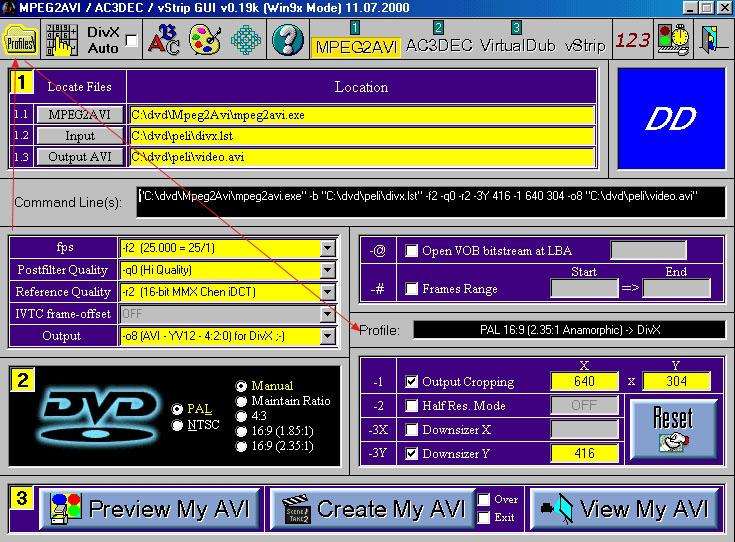Click the LBA value field
This screenshot has width=735, height=542.
(x=648, y=251)
